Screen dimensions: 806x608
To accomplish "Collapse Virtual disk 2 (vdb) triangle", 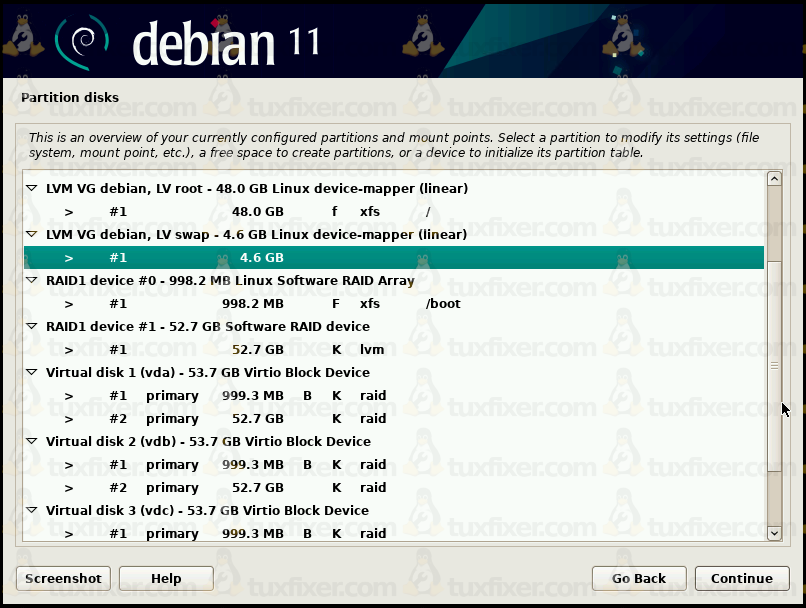I will coord(32,442).
